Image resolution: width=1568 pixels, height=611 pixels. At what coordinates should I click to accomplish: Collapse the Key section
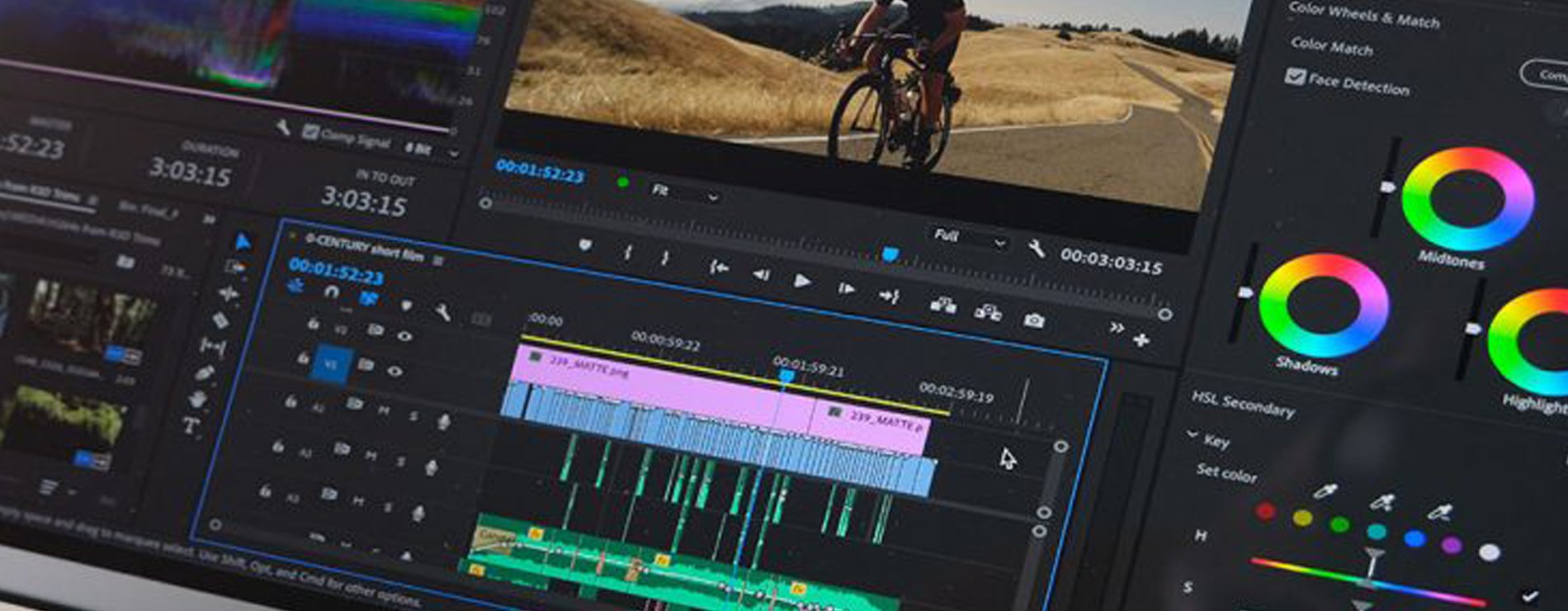pos(1192,434)
